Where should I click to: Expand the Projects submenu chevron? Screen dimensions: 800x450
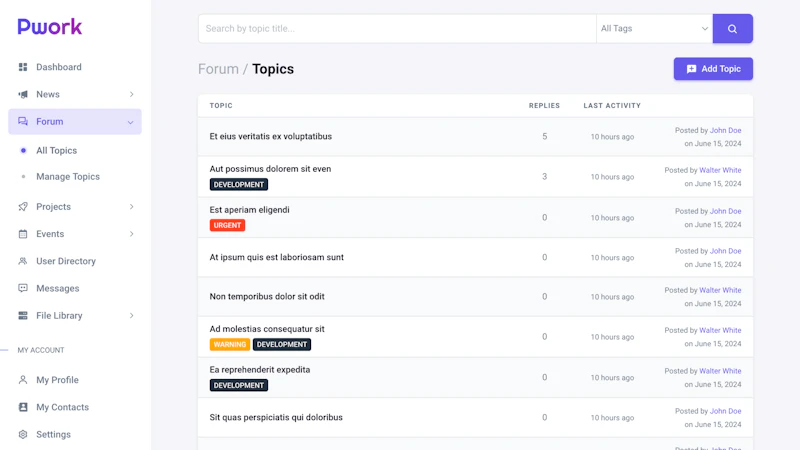[x=131, y=207]
